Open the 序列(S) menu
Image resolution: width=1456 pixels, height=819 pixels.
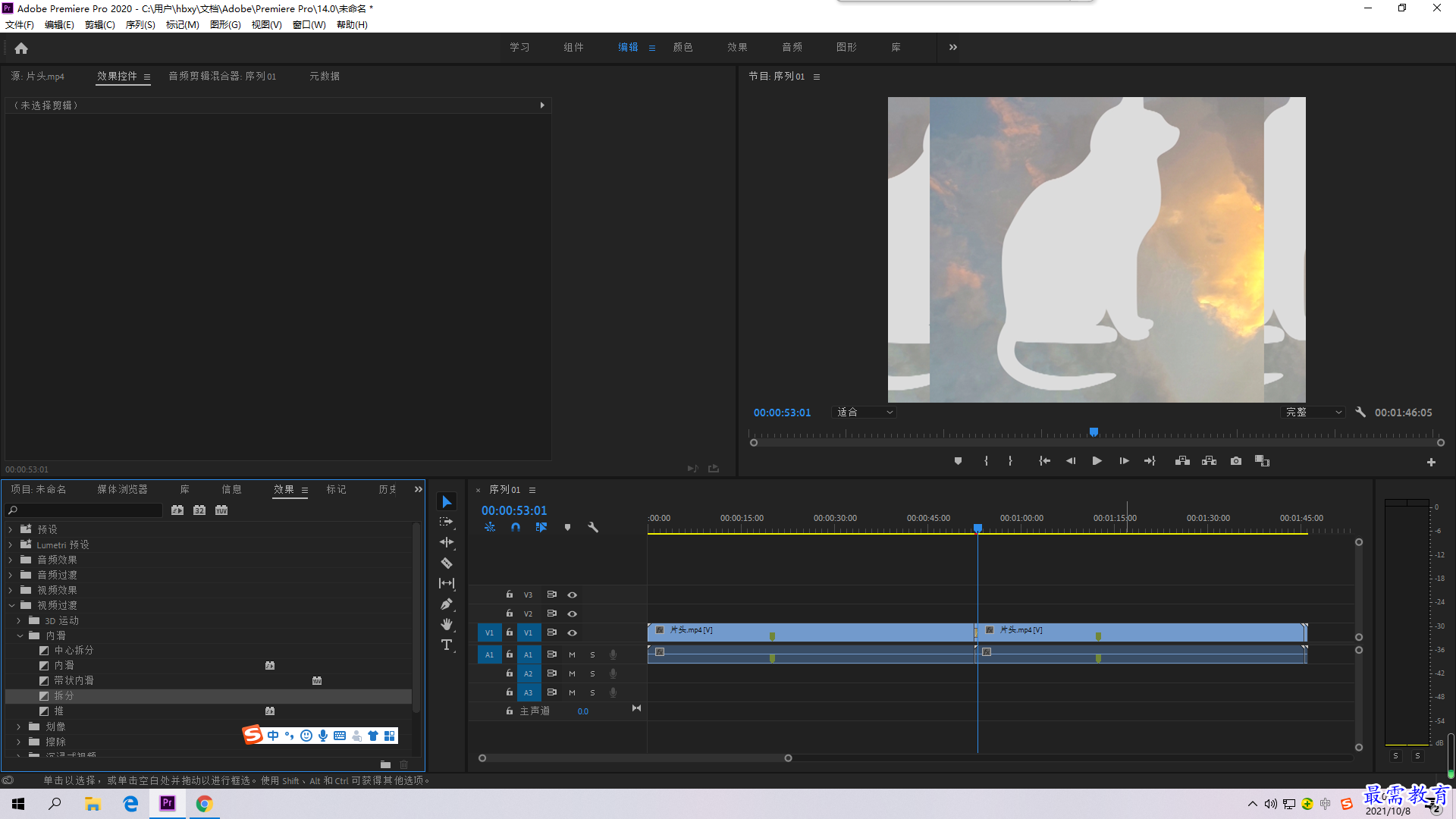point(140,25)
